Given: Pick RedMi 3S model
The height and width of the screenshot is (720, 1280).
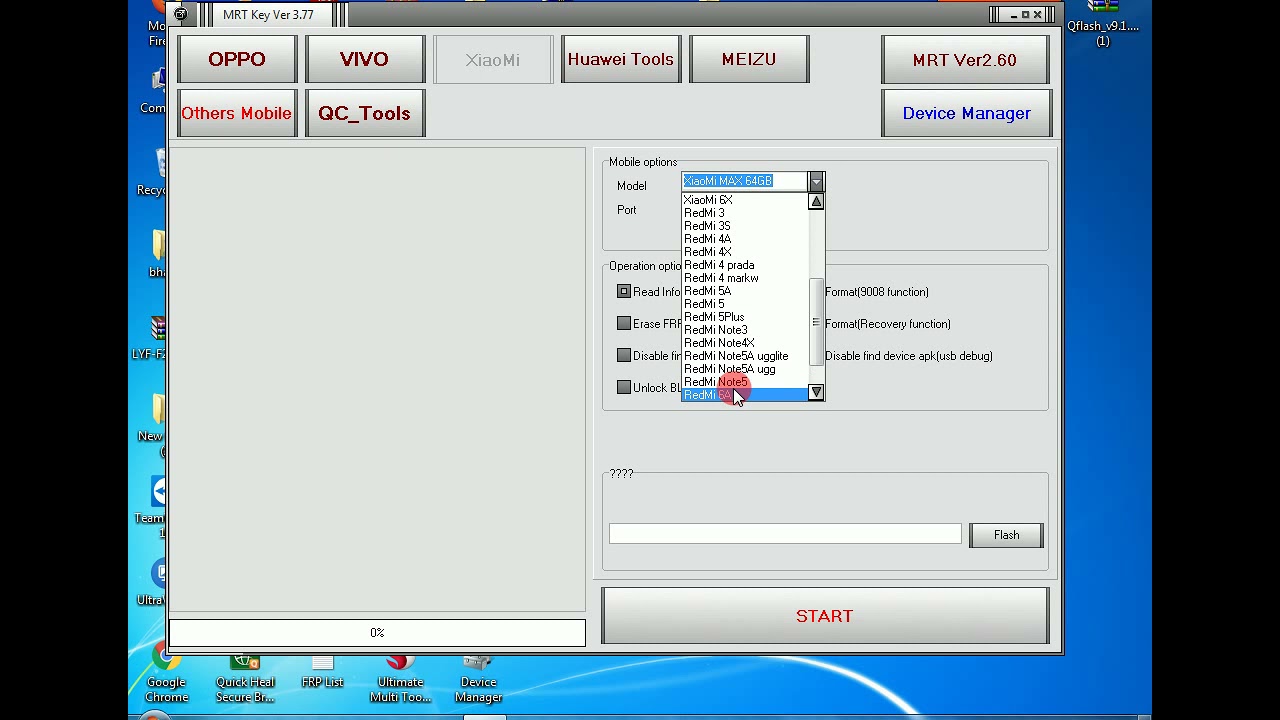Looking at the screenshot, I should click(x=745, y=226).
